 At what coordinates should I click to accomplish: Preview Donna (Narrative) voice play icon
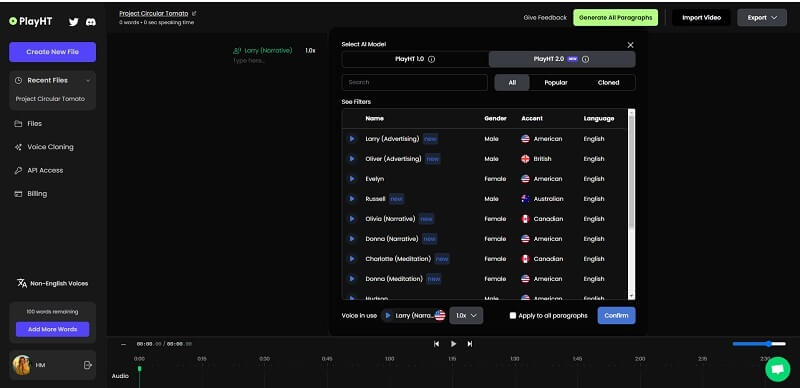(x=352, y=238)
